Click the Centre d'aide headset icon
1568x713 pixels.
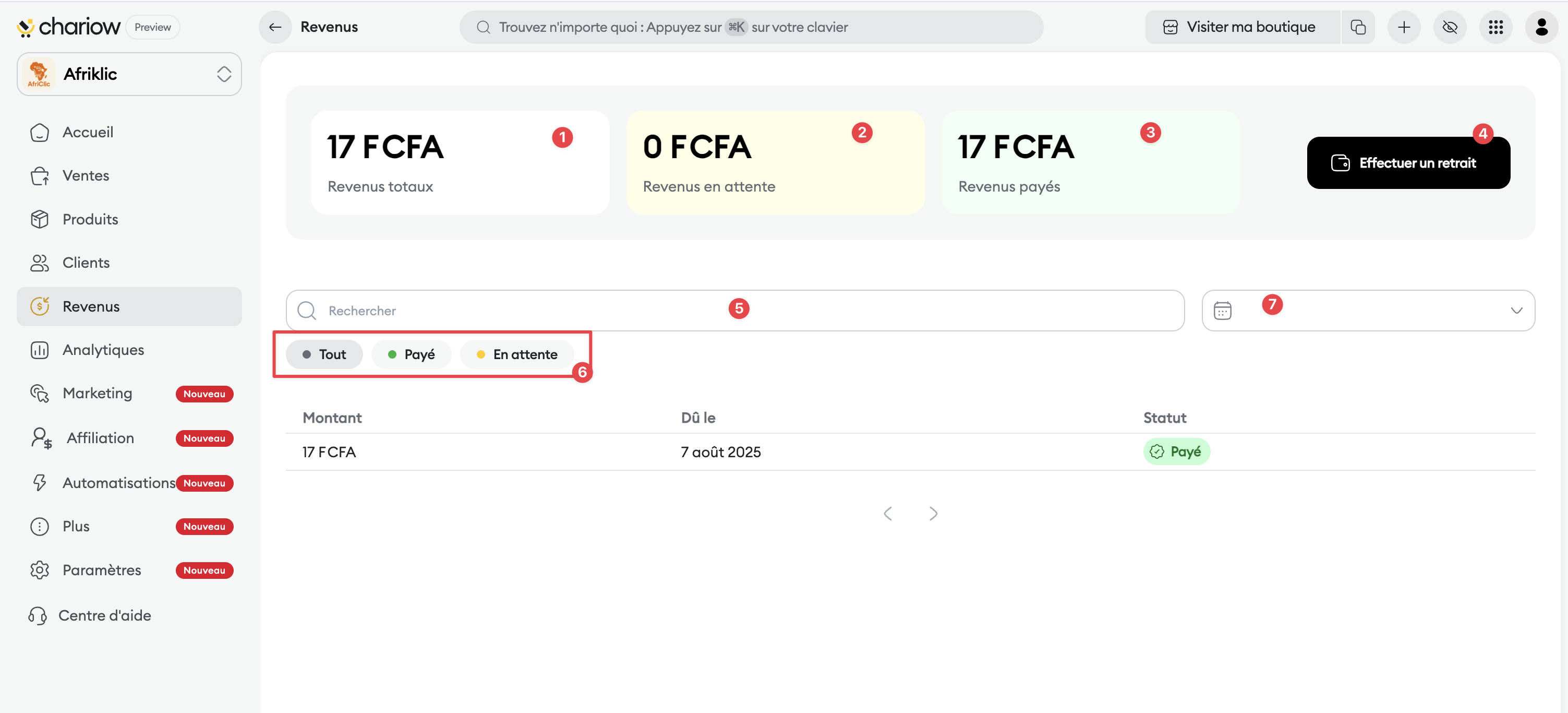(38, 615)
